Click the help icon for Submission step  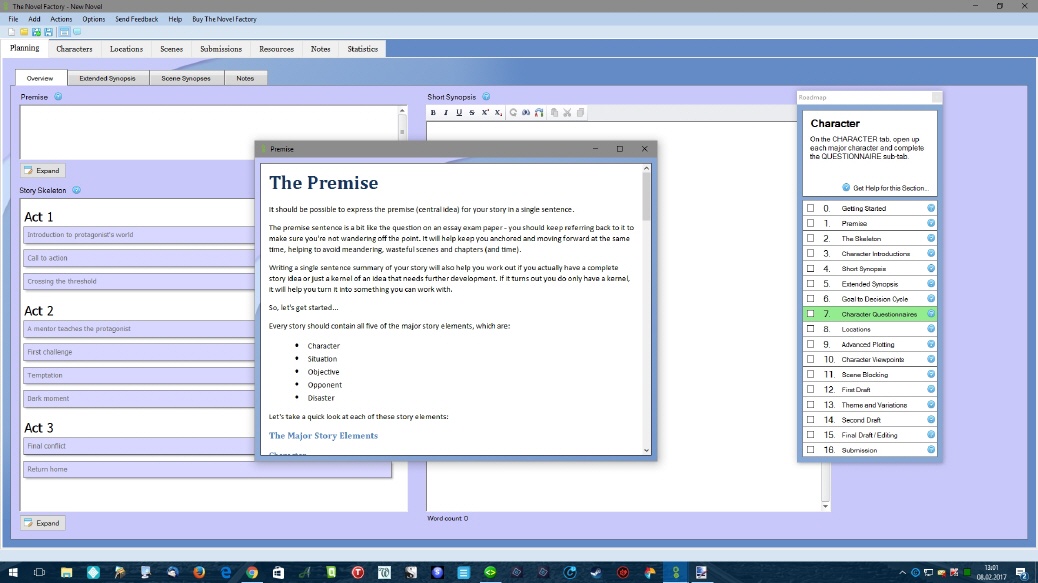(931, 449)
